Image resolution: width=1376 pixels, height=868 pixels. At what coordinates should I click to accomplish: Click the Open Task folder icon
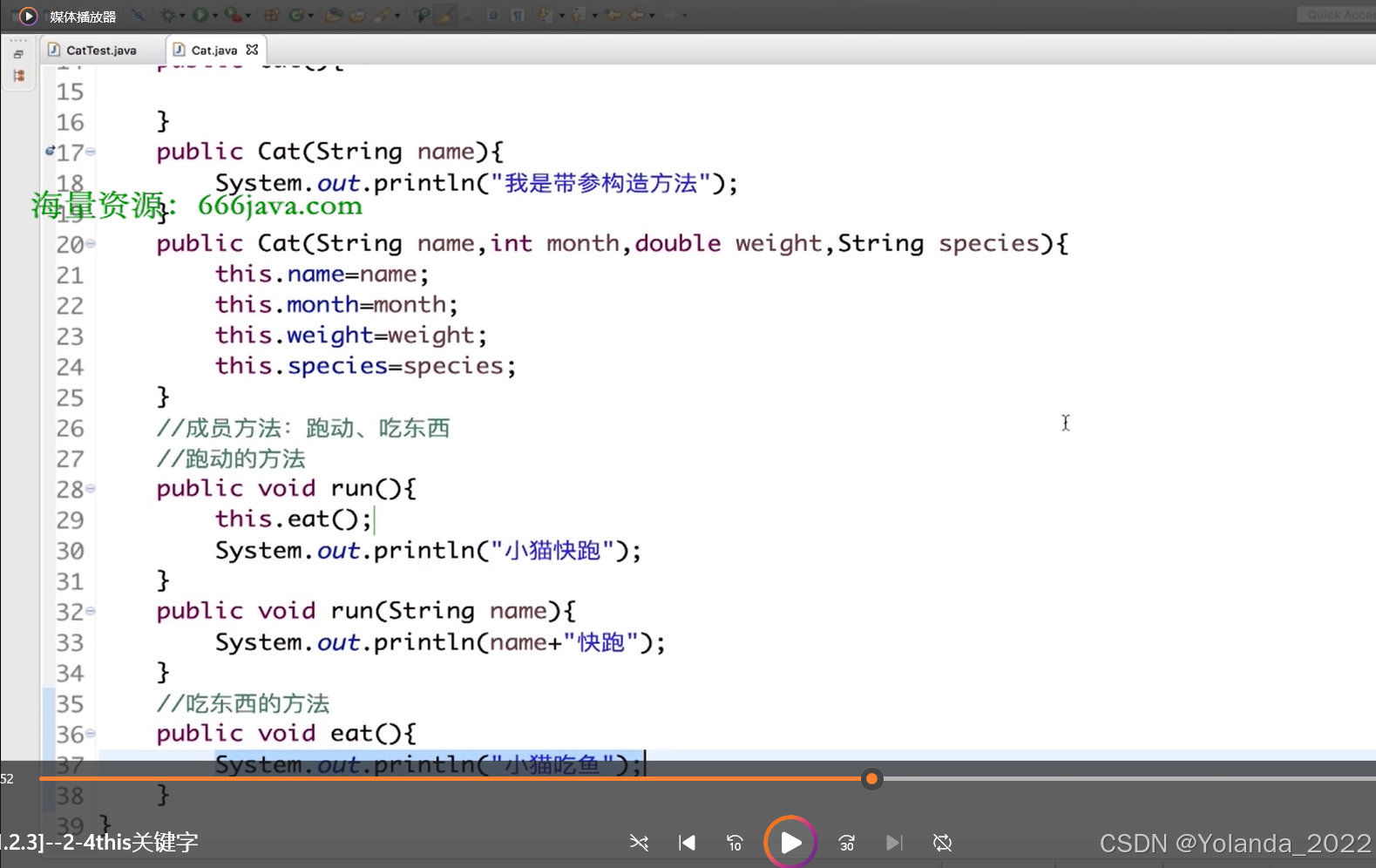[x=357, y=15]
